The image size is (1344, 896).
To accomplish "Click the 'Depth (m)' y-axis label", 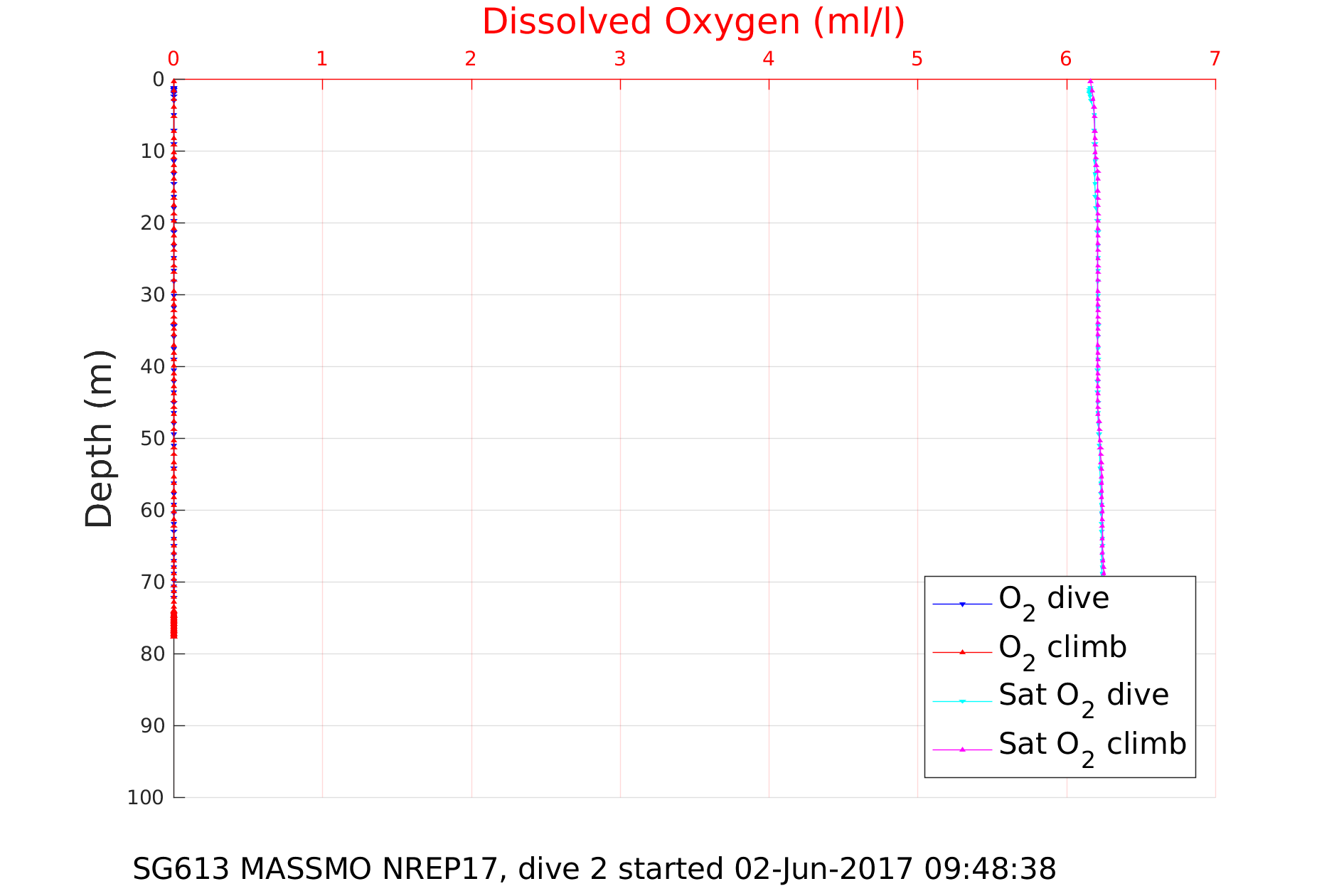I will [x=99, y=439].
